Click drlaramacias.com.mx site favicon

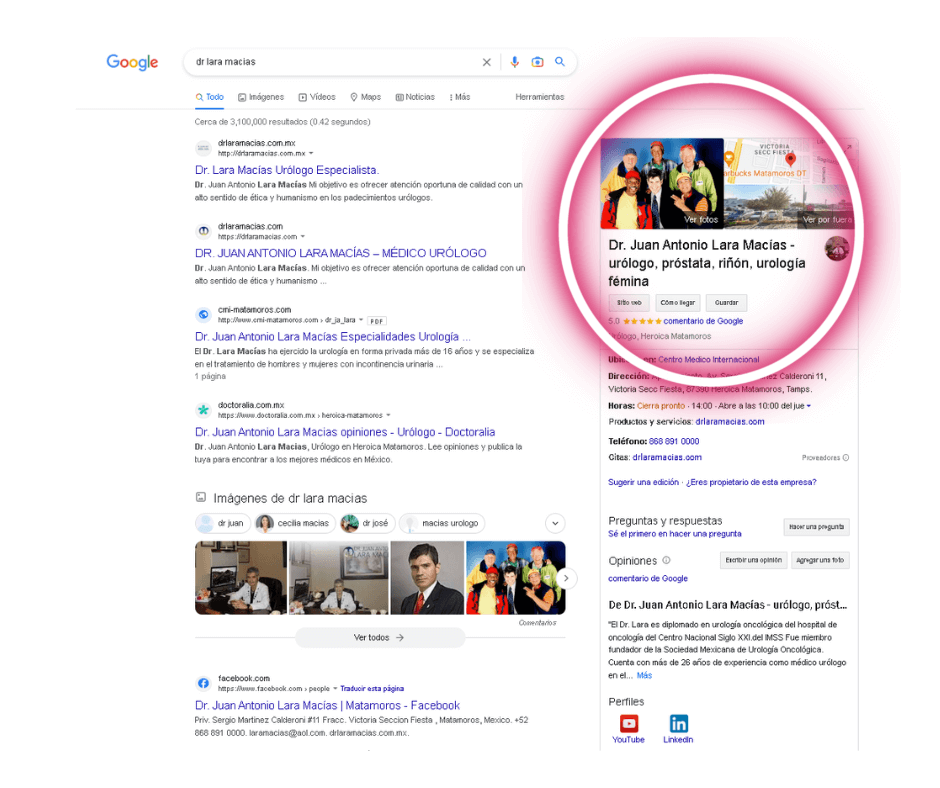pos(204,148)
